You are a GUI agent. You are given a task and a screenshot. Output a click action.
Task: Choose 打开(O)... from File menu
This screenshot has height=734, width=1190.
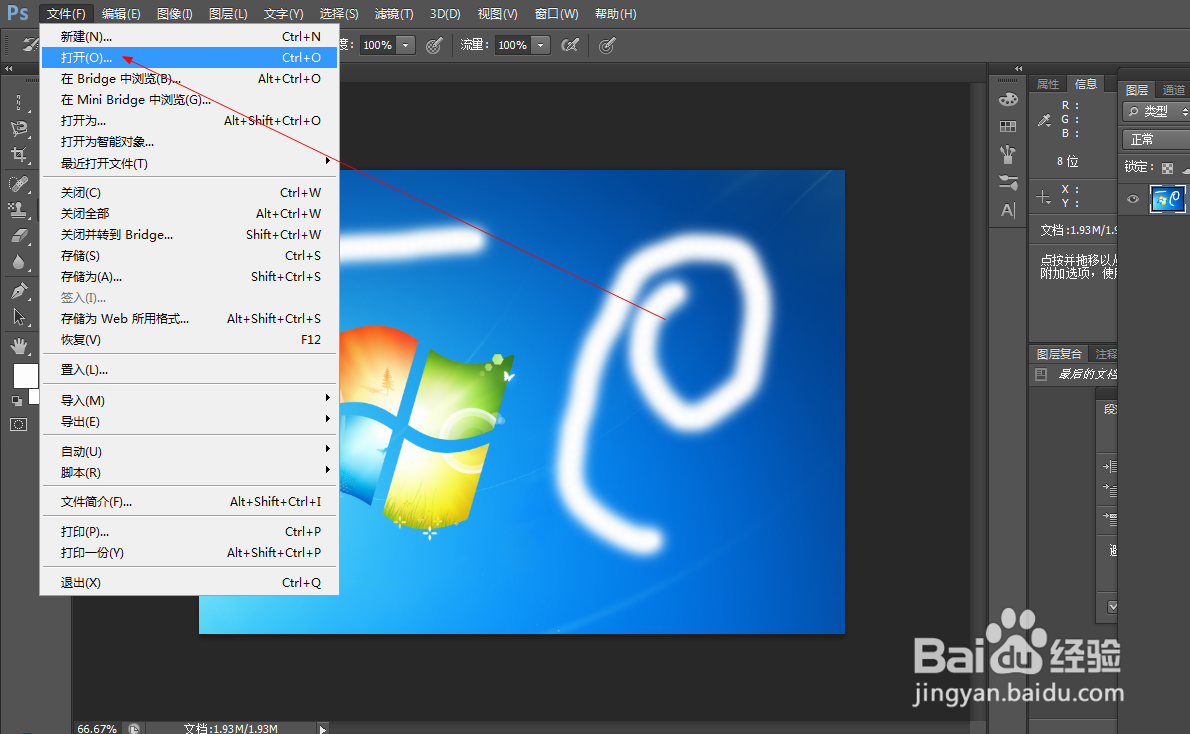point(190,58)
